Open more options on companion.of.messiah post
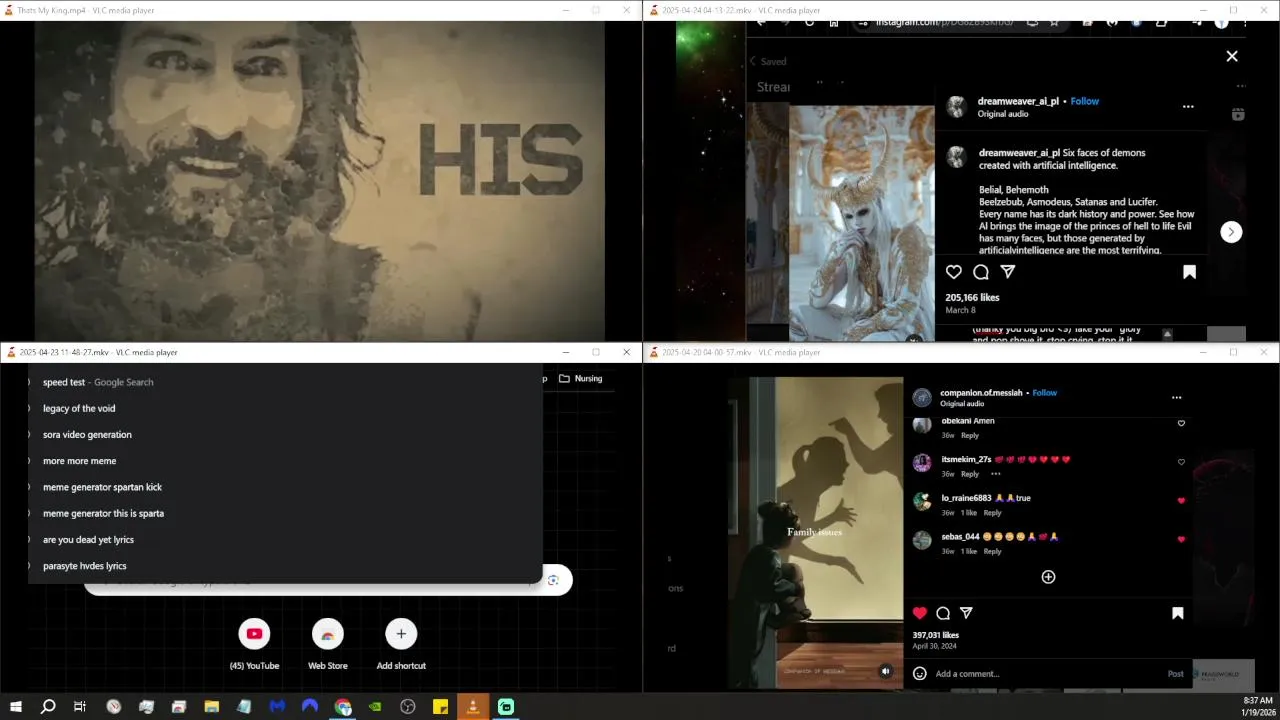 click(x=1176, y=398)
